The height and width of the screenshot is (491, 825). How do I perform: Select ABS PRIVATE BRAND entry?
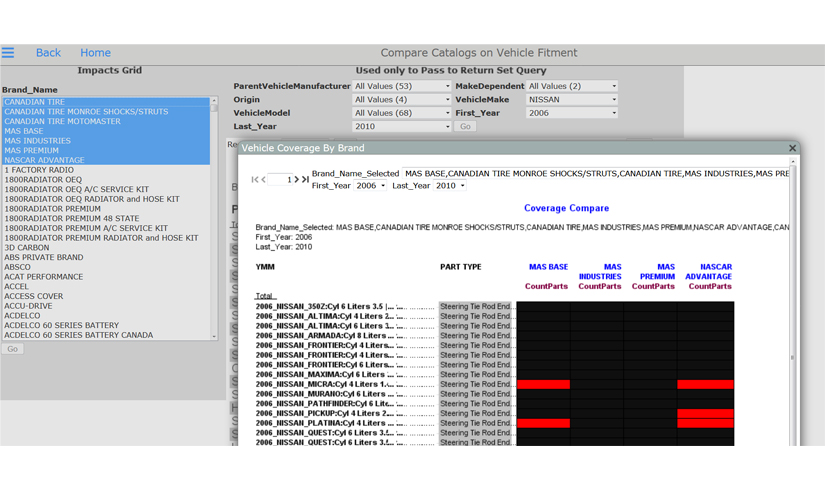click(x=106, y=257)
